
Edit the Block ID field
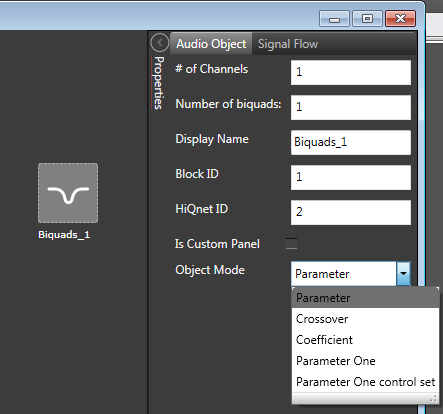point(351,177)
